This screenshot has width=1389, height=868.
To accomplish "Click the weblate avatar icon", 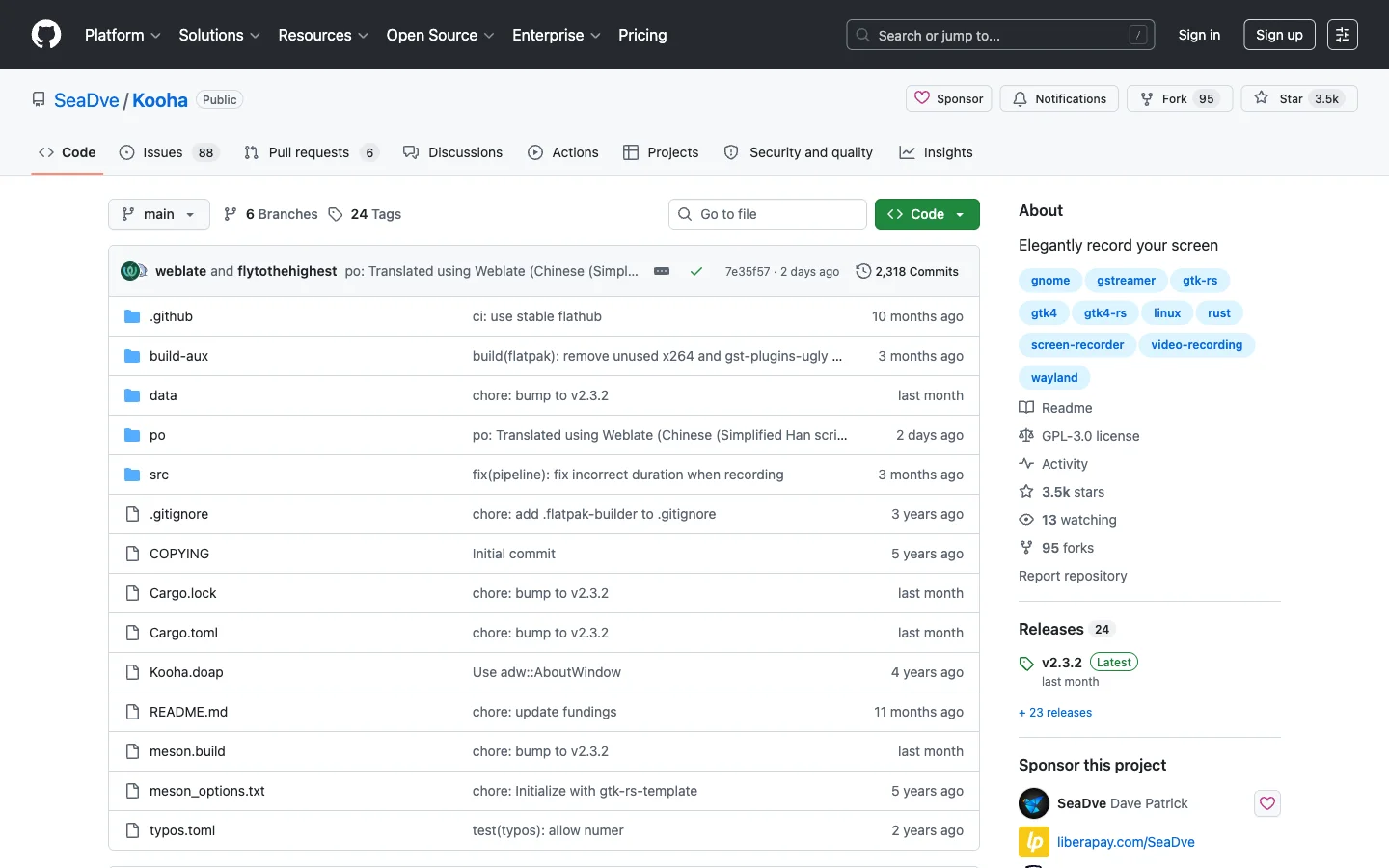I will pos(130,271).
